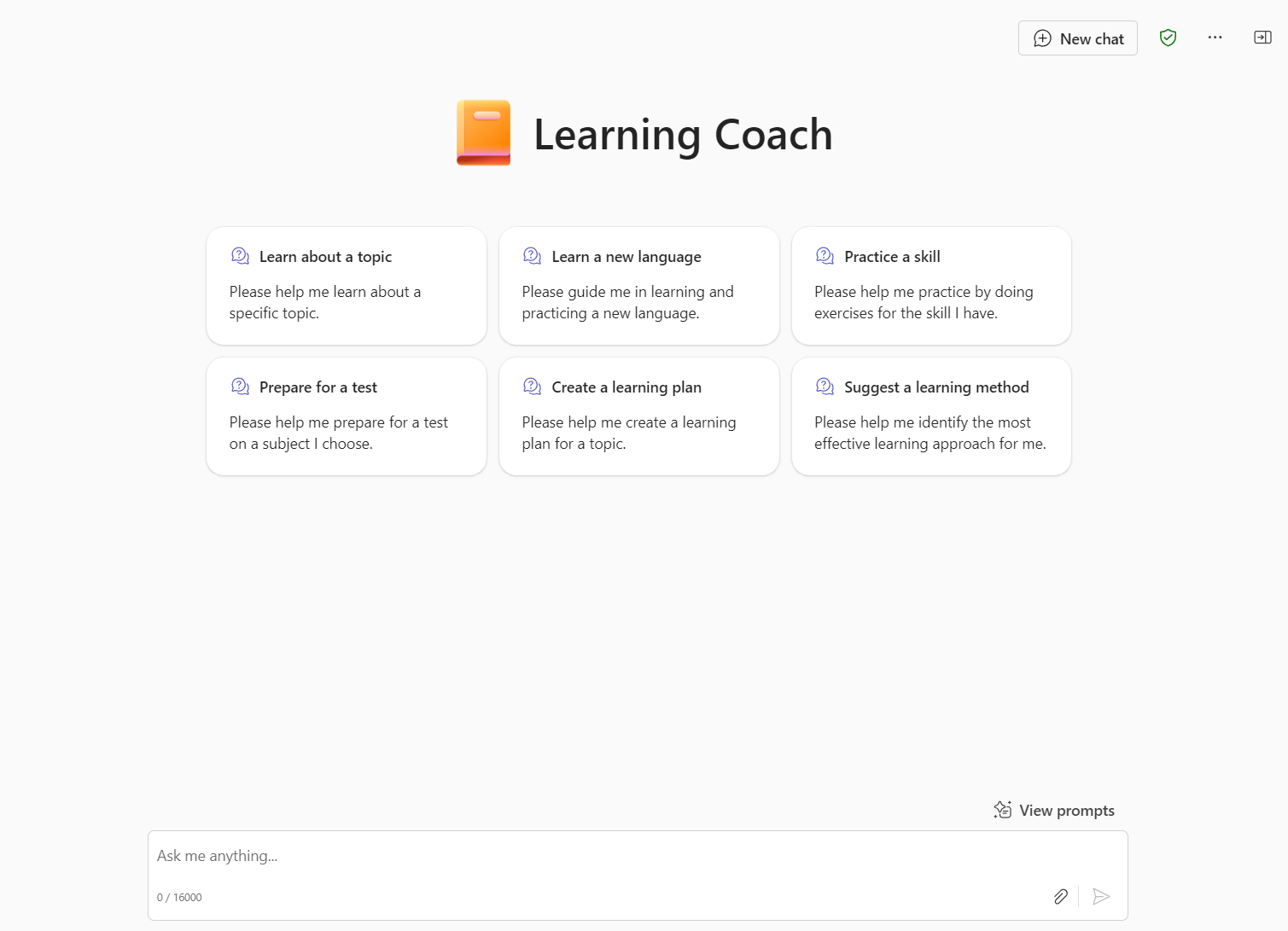Choose the 'Suggest a learning method' card
Image resolution: width=1288 pixels, height=931 pixels.
931,416
